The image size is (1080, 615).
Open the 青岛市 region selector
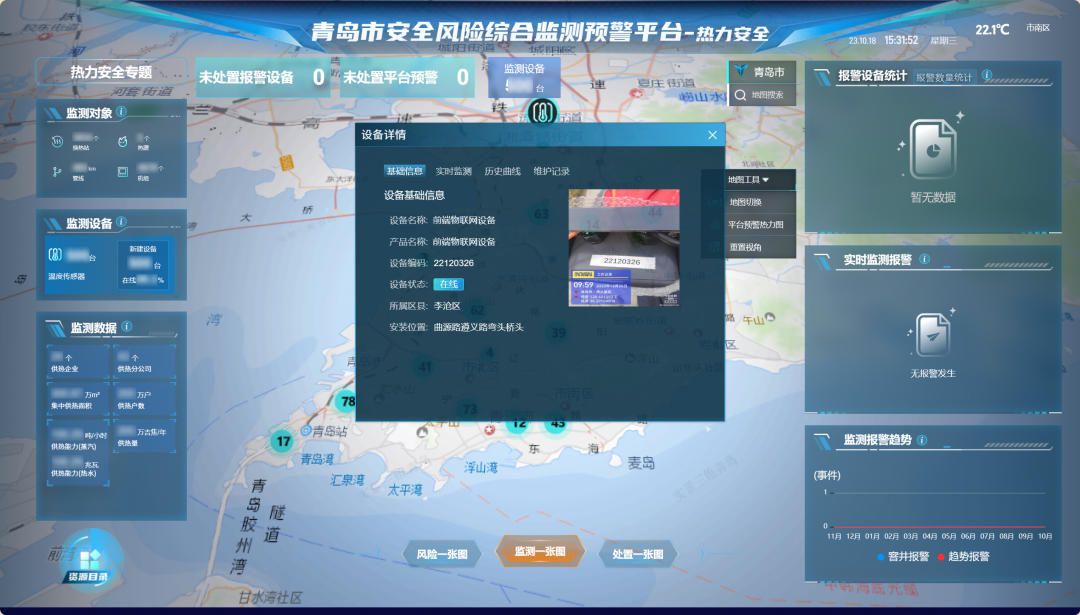760,72
